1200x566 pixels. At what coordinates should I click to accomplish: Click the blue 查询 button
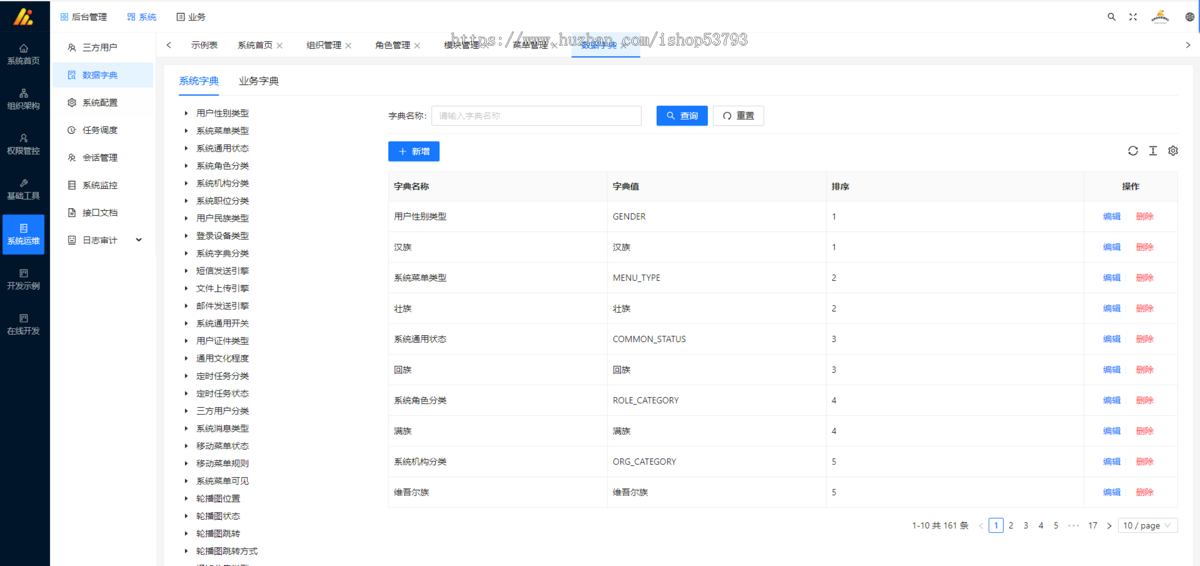[682, 116]
